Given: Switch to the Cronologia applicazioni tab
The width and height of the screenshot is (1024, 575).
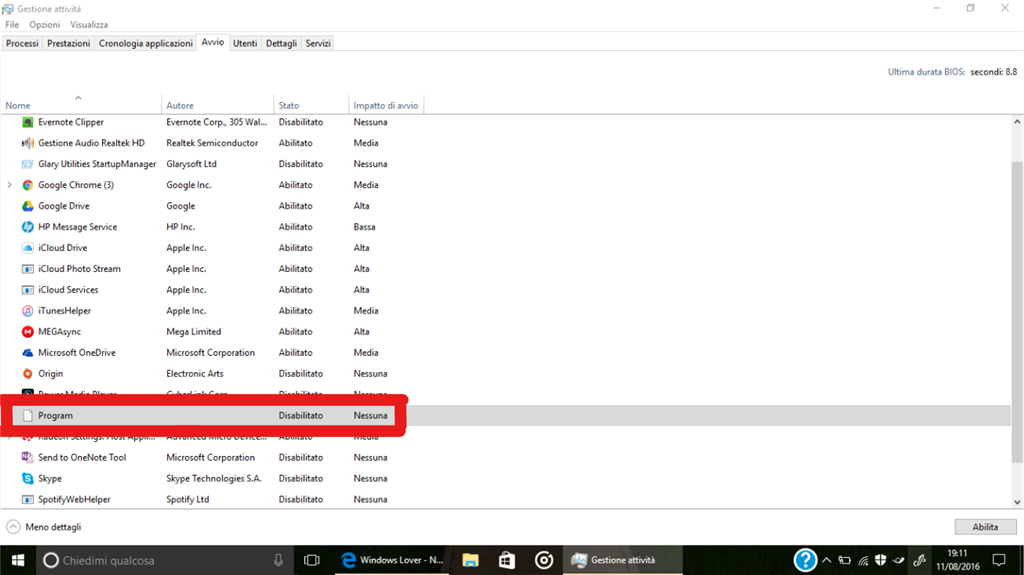Looking at the screenshot, I should click(146, 43).
